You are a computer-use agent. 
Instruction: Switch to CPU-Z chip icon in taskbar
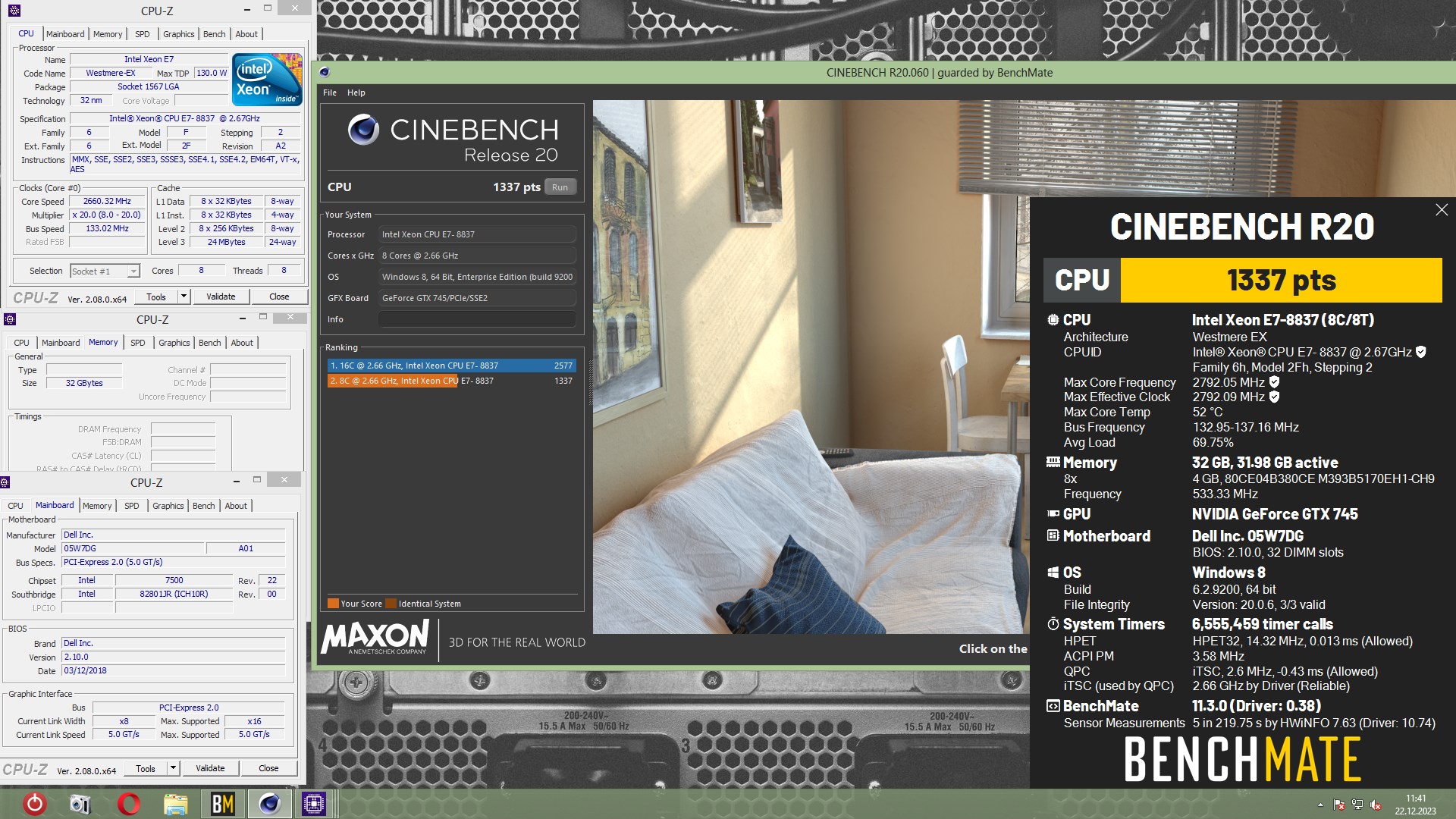tap(314, 804)
